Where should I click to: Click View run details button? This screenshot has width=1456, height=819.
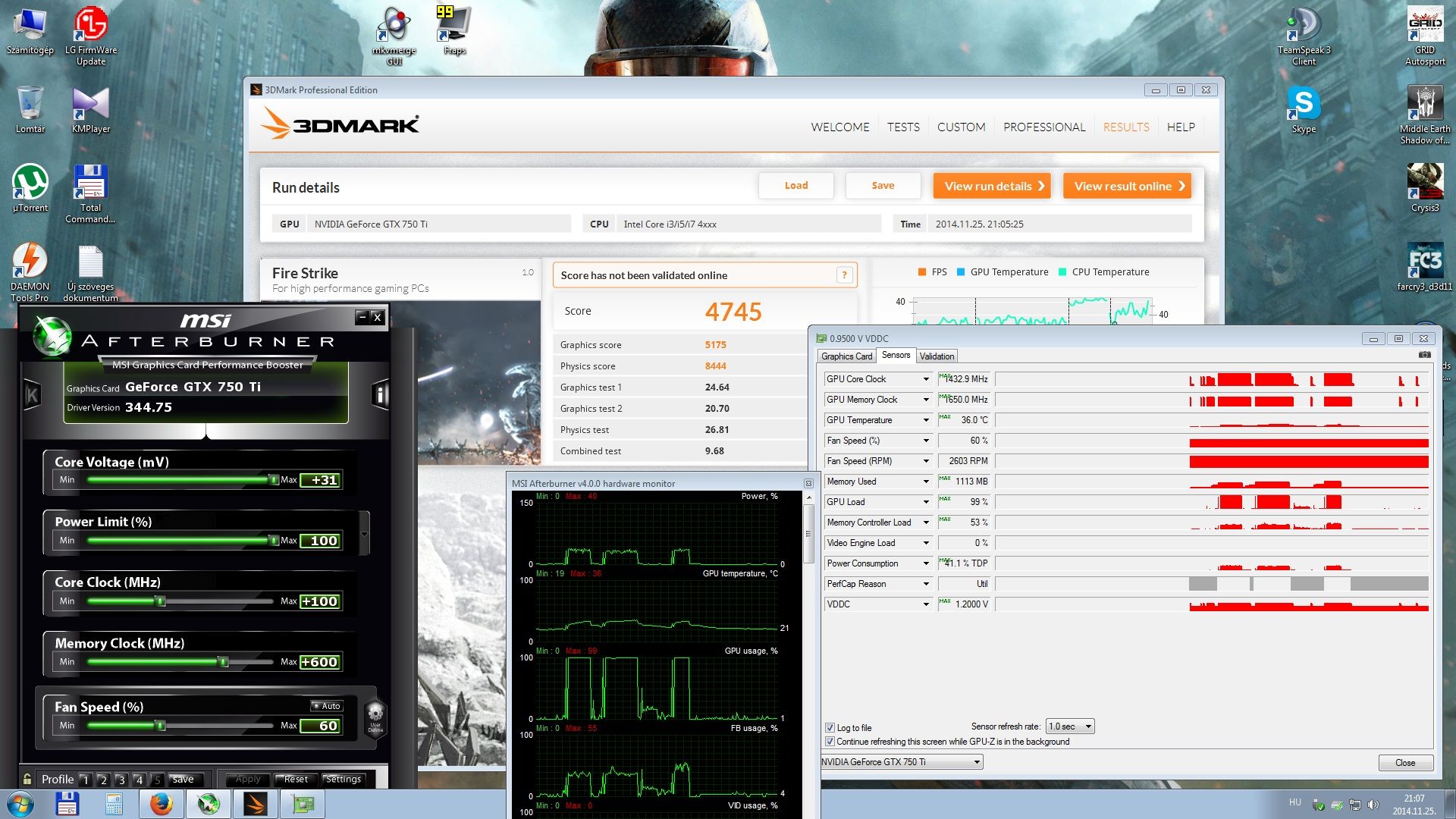tap(992, 186)
